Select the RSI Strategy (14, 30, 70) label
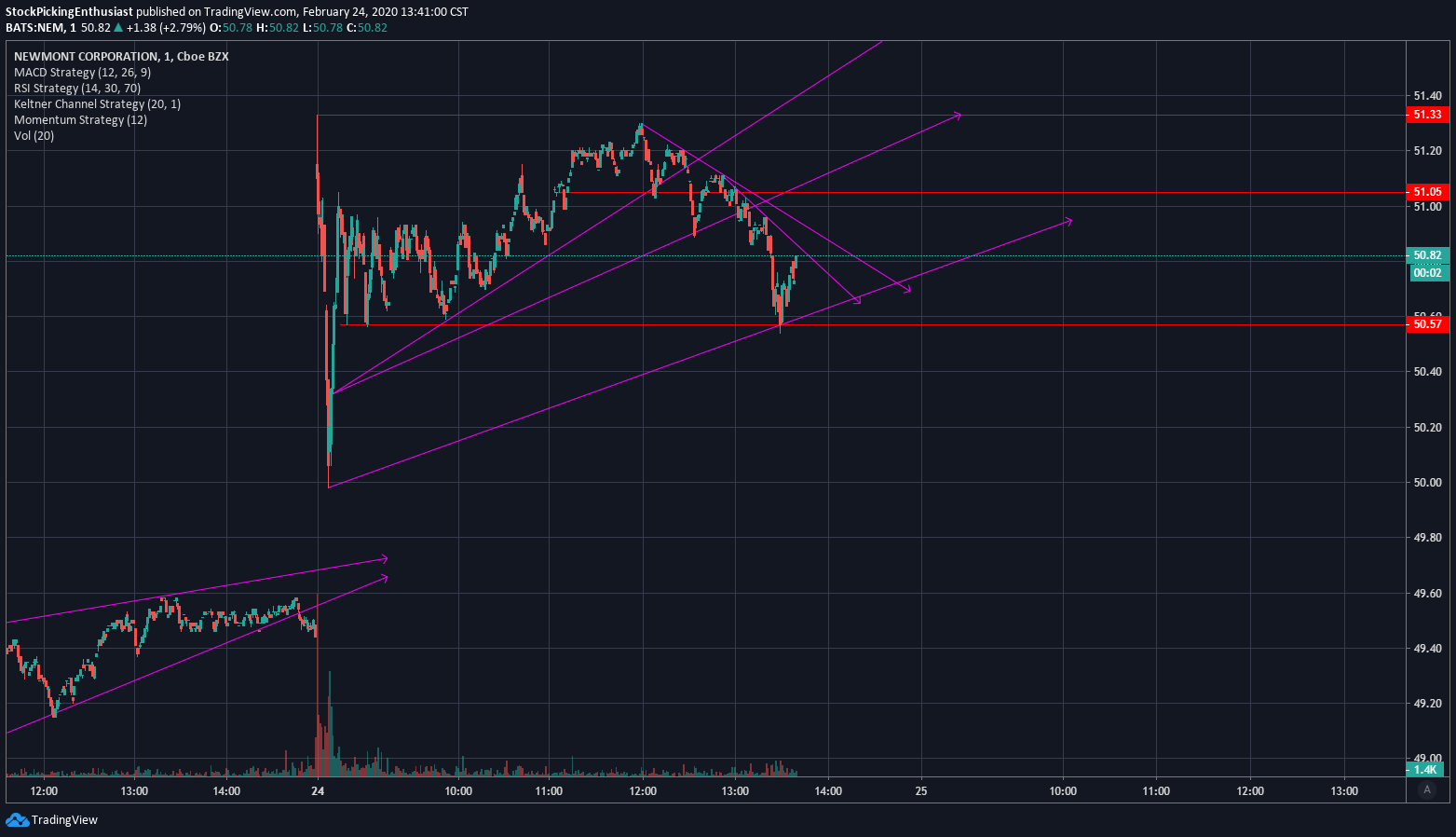 (x=77, y=88)
